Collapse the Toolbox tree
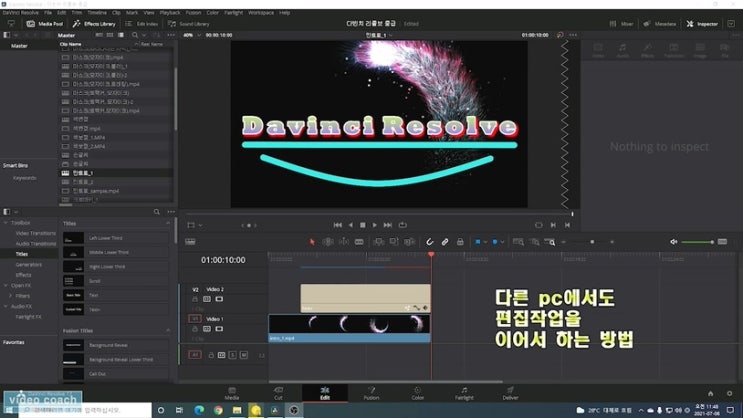Viewport: 743px width, 418px height. [x=6, y=222]
